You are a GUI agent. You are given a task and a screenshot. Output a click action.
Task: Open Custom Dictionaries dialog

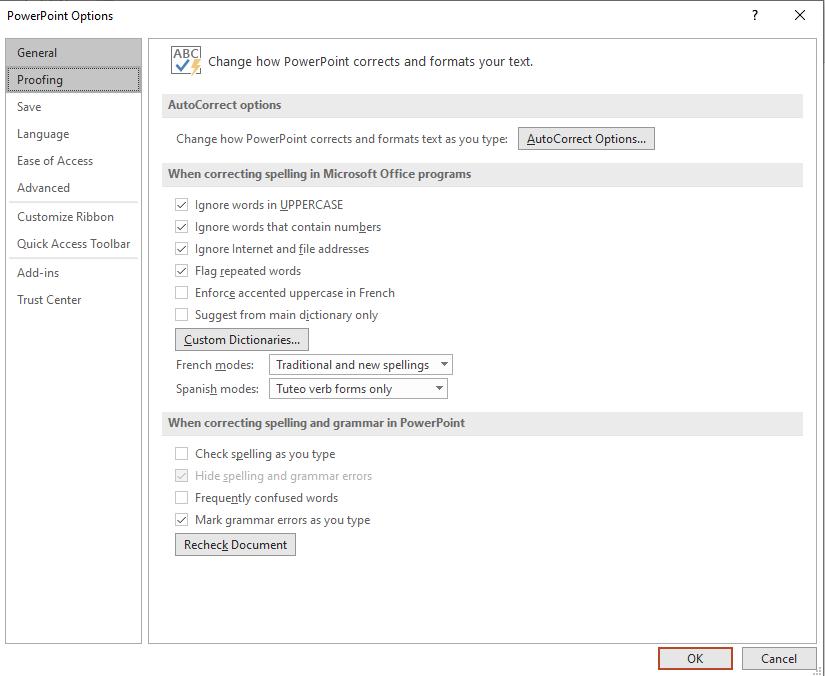click(242, 340)
